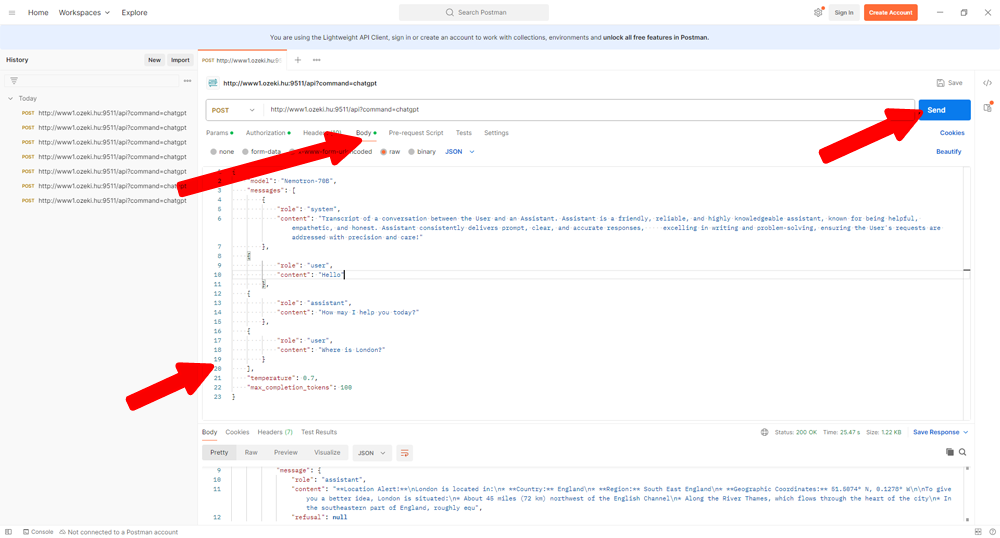Open the request Settings tab

[496, 133]
